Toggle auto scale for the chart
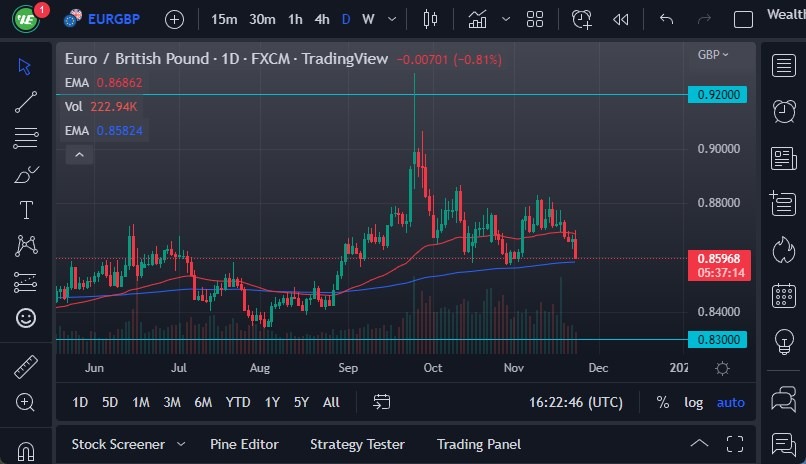This screenshot has width=806, height=464. pos(730,402)
